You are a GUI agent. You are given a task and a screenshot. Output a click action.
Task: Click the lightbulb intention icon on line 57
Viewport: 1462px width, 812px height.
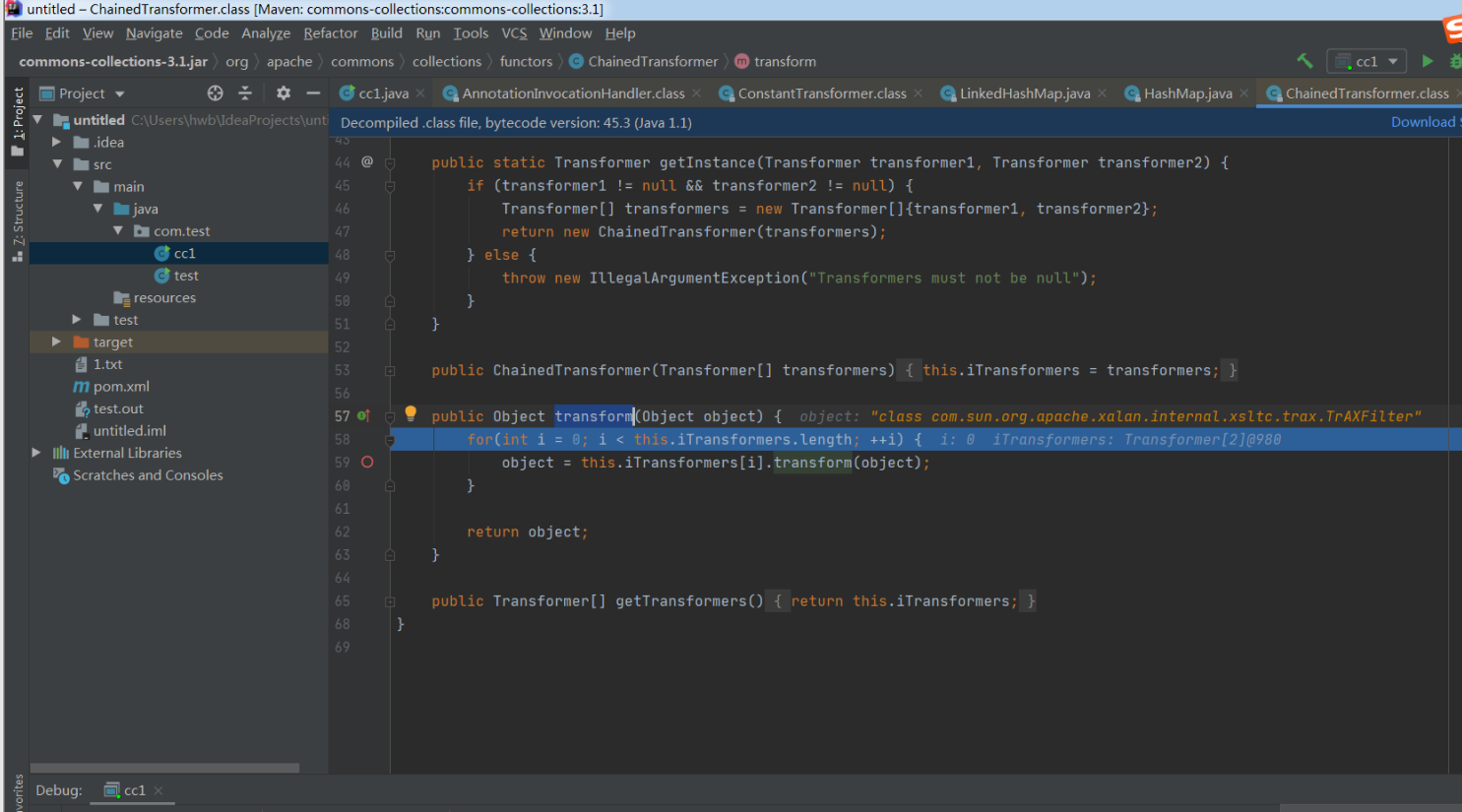pyautogui.click(x=411, y=414)
